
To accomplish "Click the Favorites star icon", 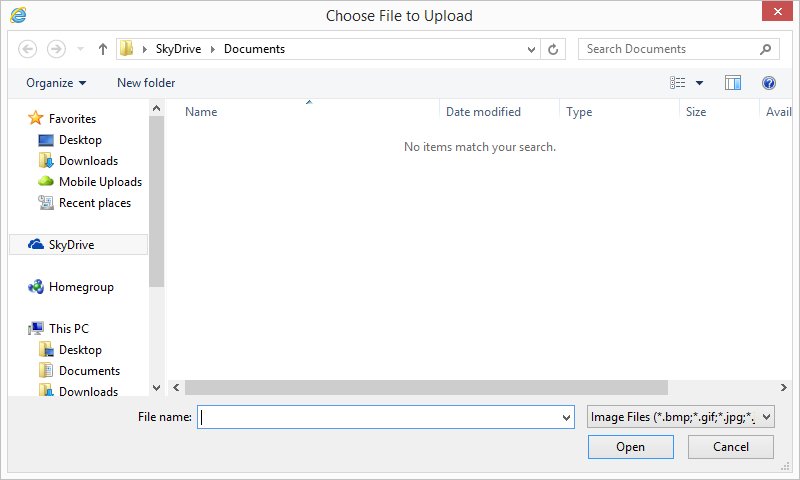I will (36, 118).
